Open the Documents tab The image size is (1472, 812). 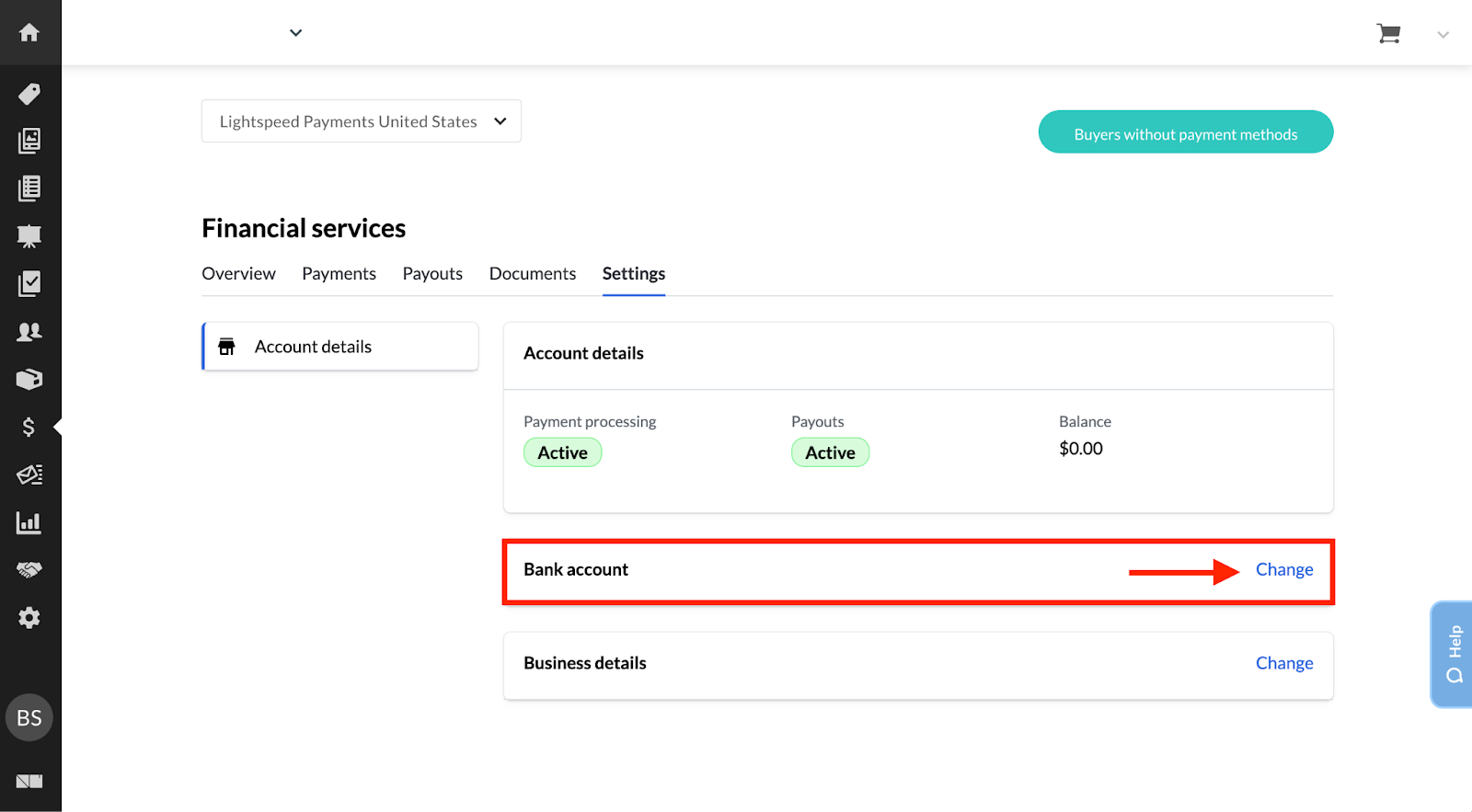click(x=533, y=274)
